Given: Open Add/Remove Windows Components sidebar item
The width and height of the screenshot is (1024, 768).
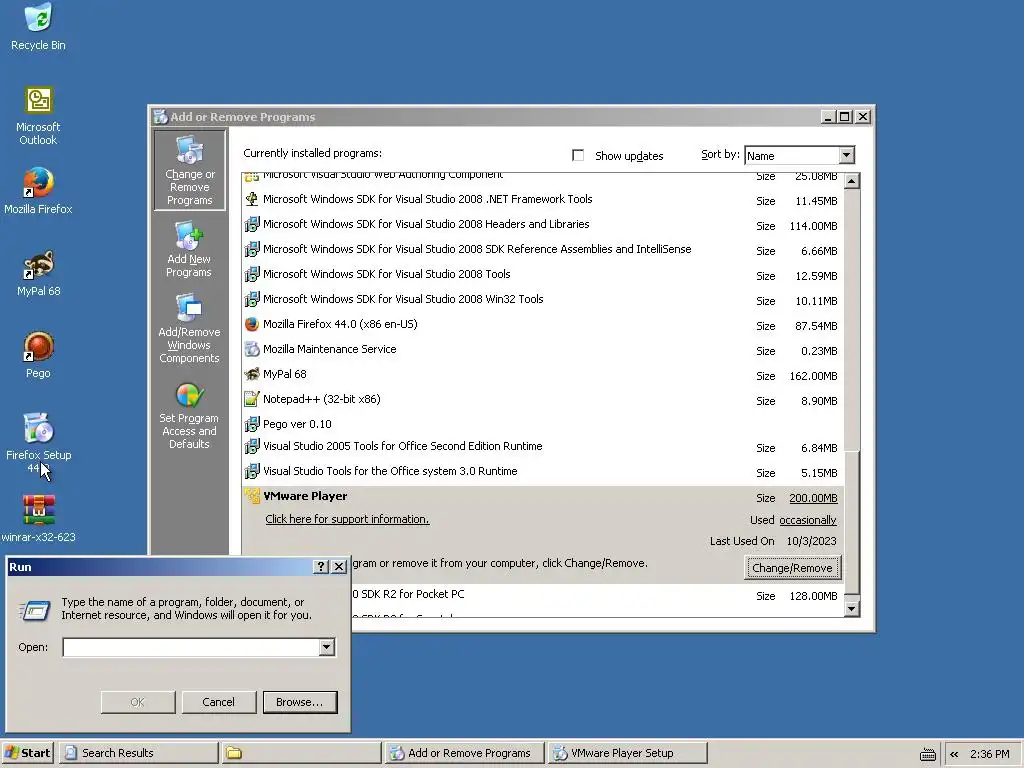Looking at the screenshot, I should coord(189,328).
